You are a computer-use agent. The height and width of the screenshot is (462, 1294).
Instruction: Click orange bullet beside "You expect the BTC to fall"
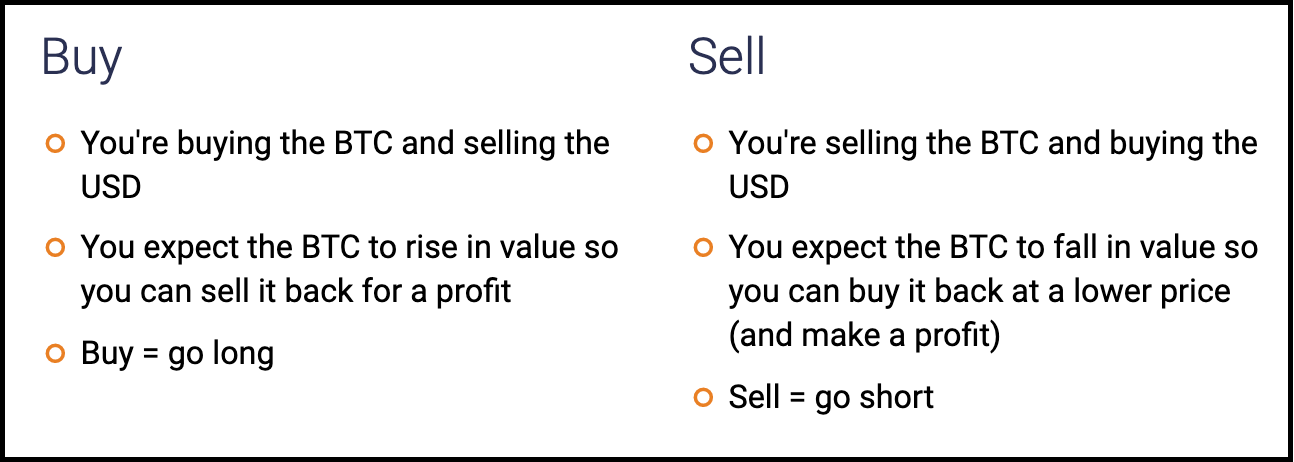[703, 246]
